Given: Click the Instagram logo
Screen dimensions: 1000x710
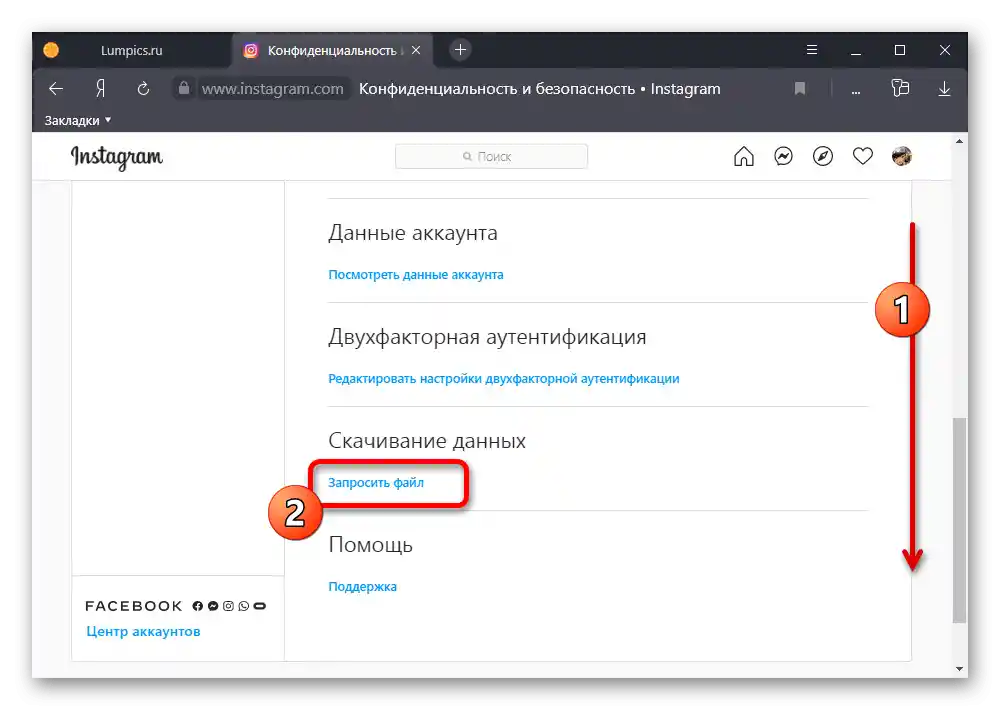Looking at the screenshot, I should [x=117, y=157].
